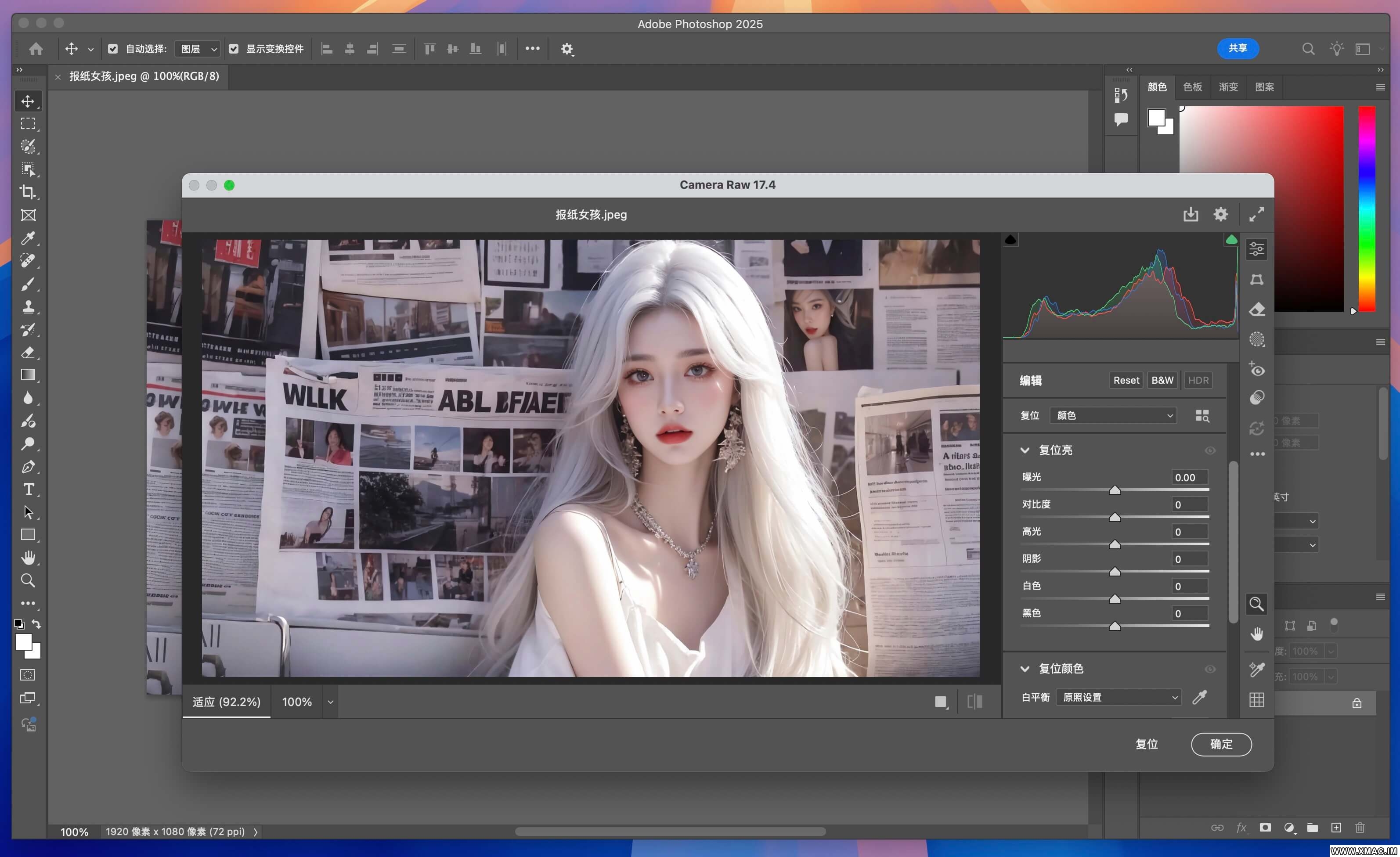Switch to 渐变 panel tab
The height and width of the screenshot is (857, 1400).
pos(1228,87)
